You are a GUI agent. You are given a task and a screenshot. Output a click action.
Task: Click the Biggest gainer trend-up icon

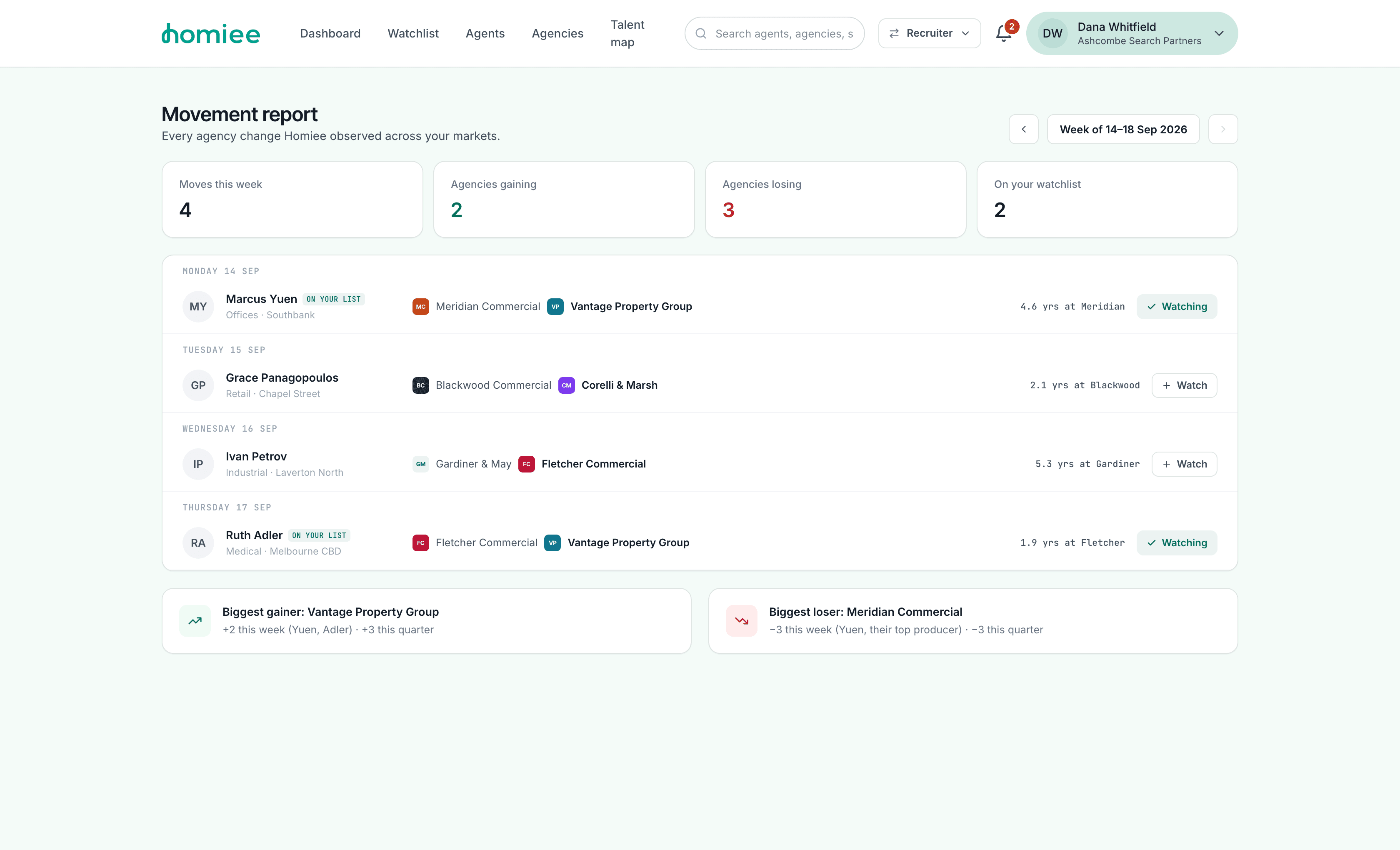[195, 621]
